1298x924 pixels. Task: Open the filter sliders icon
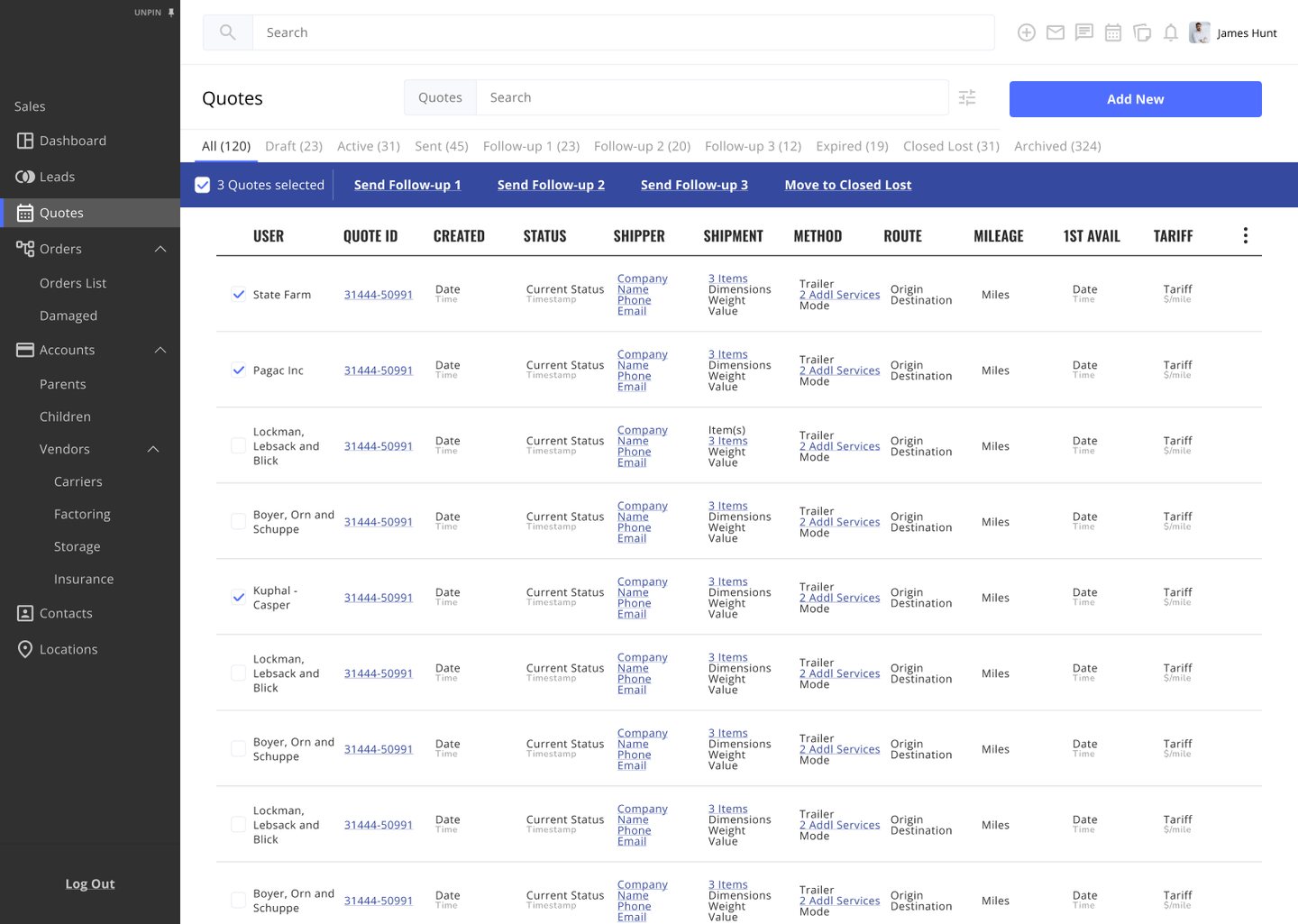tap(967, 97)
